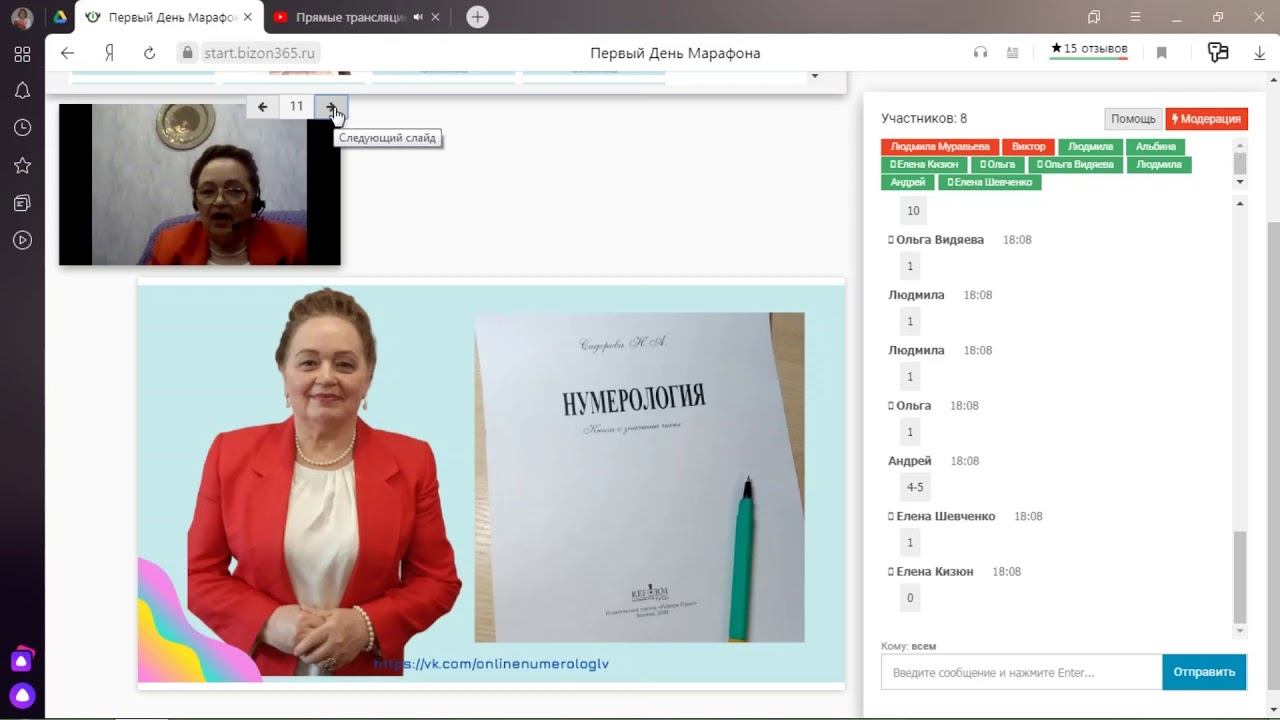Open the Помощь help button
This screenshot has width=1280, height=720.
tap(1133, 119)
